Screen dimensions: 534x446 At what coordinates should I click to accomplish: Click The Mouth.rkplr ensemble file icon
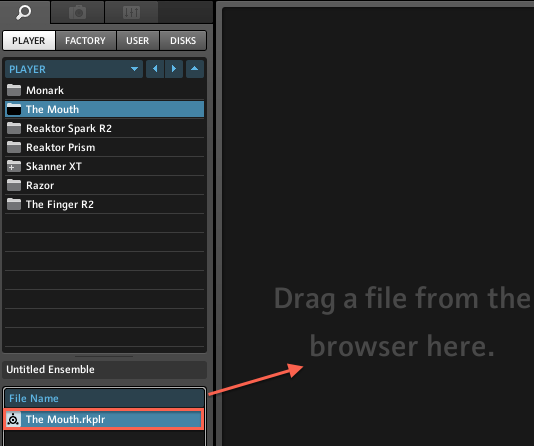(13, 419)
